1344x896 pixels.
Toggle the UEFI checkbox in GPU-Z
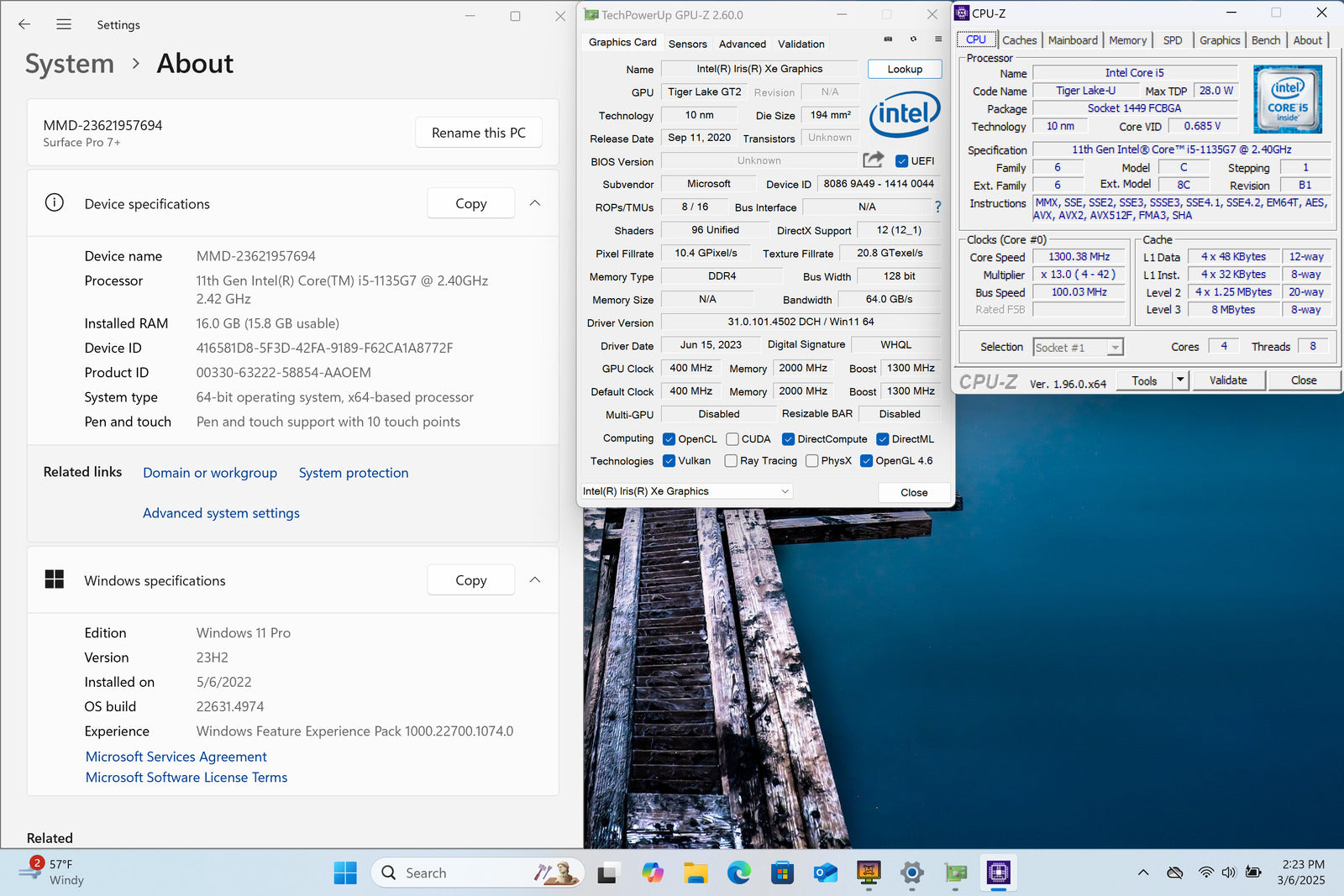pos(901,161)
